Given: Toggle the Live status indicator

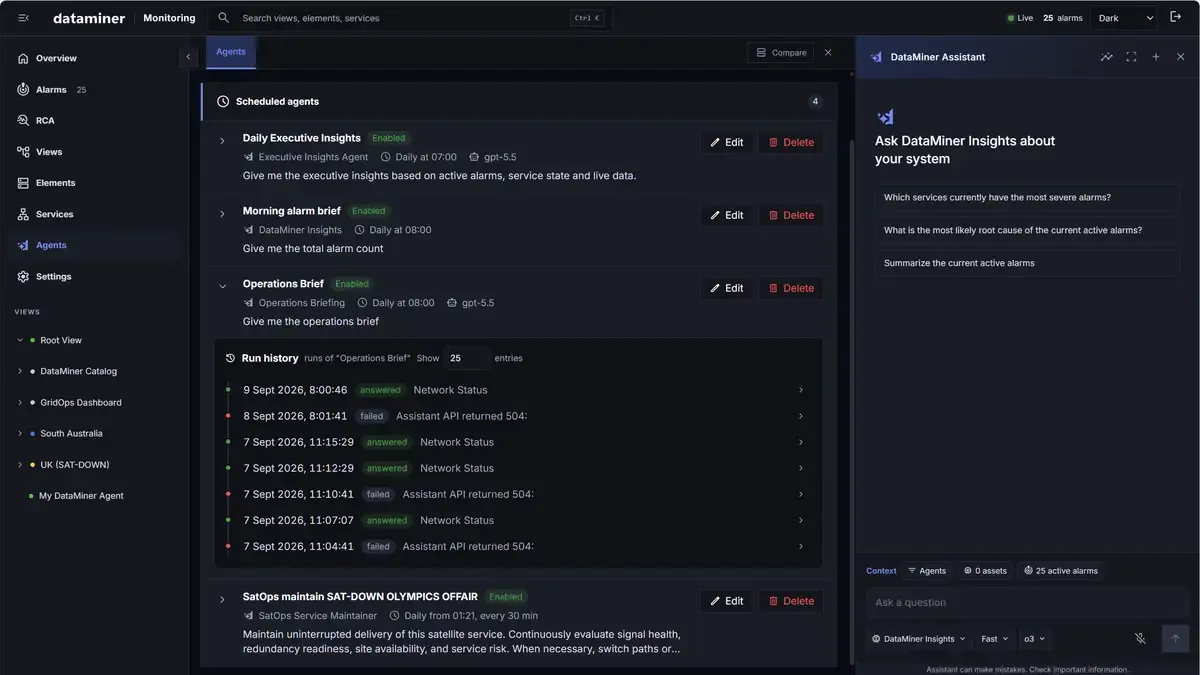Looking at the screenshot, I should coord(1020,18).
